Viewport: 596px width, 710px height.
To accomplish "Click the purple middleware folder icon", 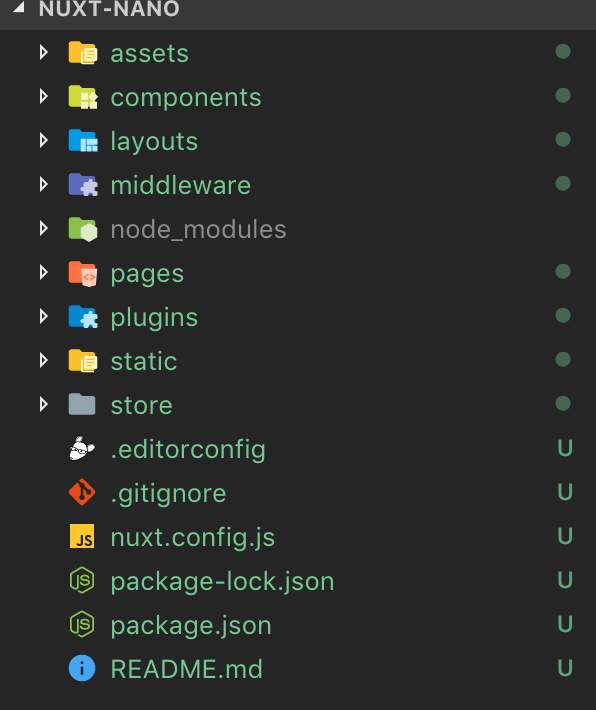I will 83,185.
